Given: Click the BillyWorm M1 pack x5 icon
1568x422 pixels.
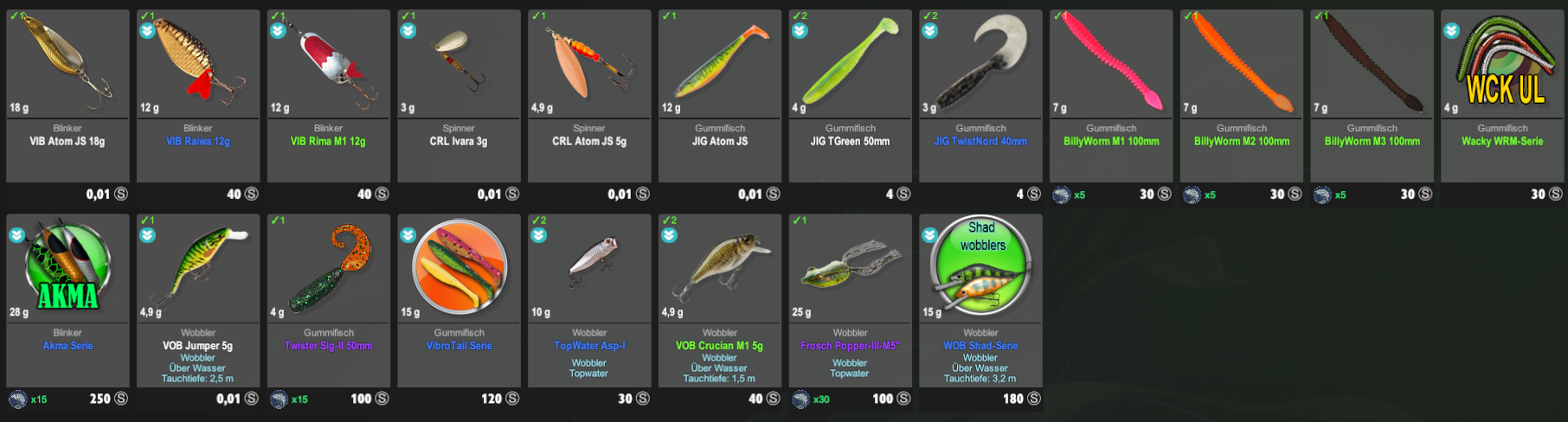Looking at the screenshot, I should 1061,195.
